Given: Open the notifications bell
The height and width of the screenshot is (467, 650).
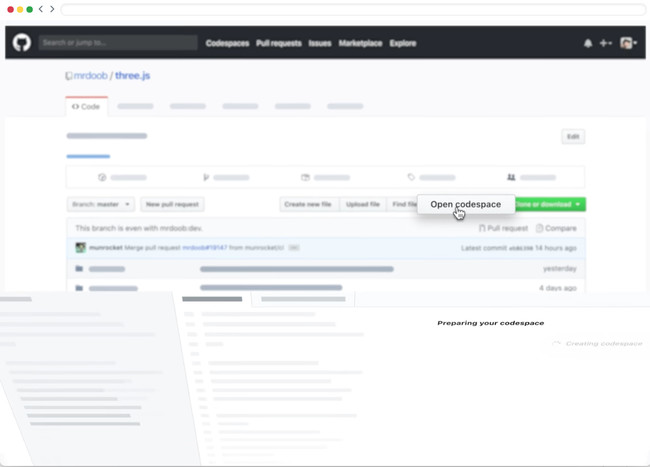Looking at the screenshot, I should (x=588, y=43).
